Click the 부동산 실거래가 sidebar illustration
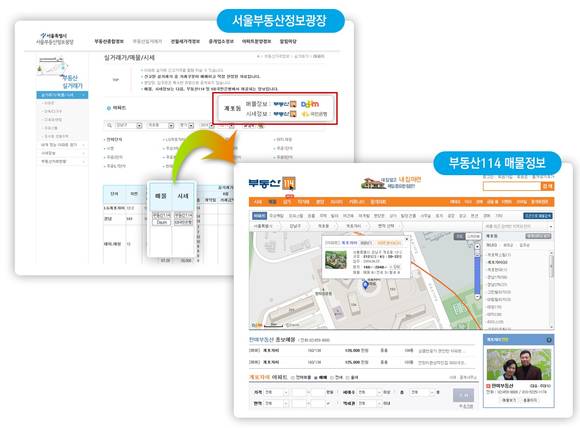This screenshot has height=428, width=580. [60, 72]
